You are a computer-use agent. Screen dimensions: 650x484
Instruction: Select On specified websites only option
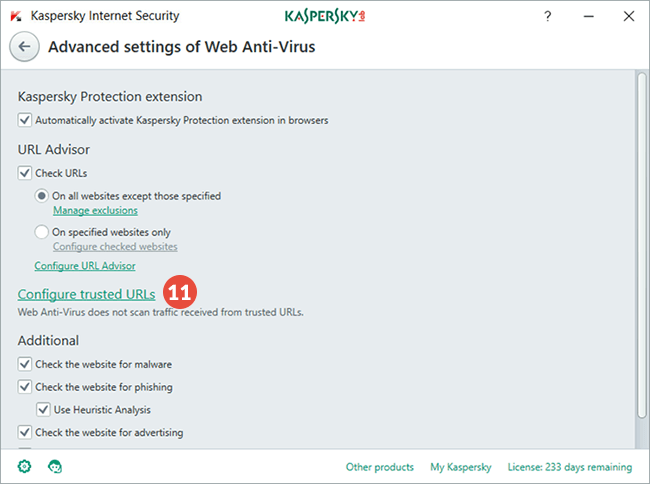(x=42, y=232)
